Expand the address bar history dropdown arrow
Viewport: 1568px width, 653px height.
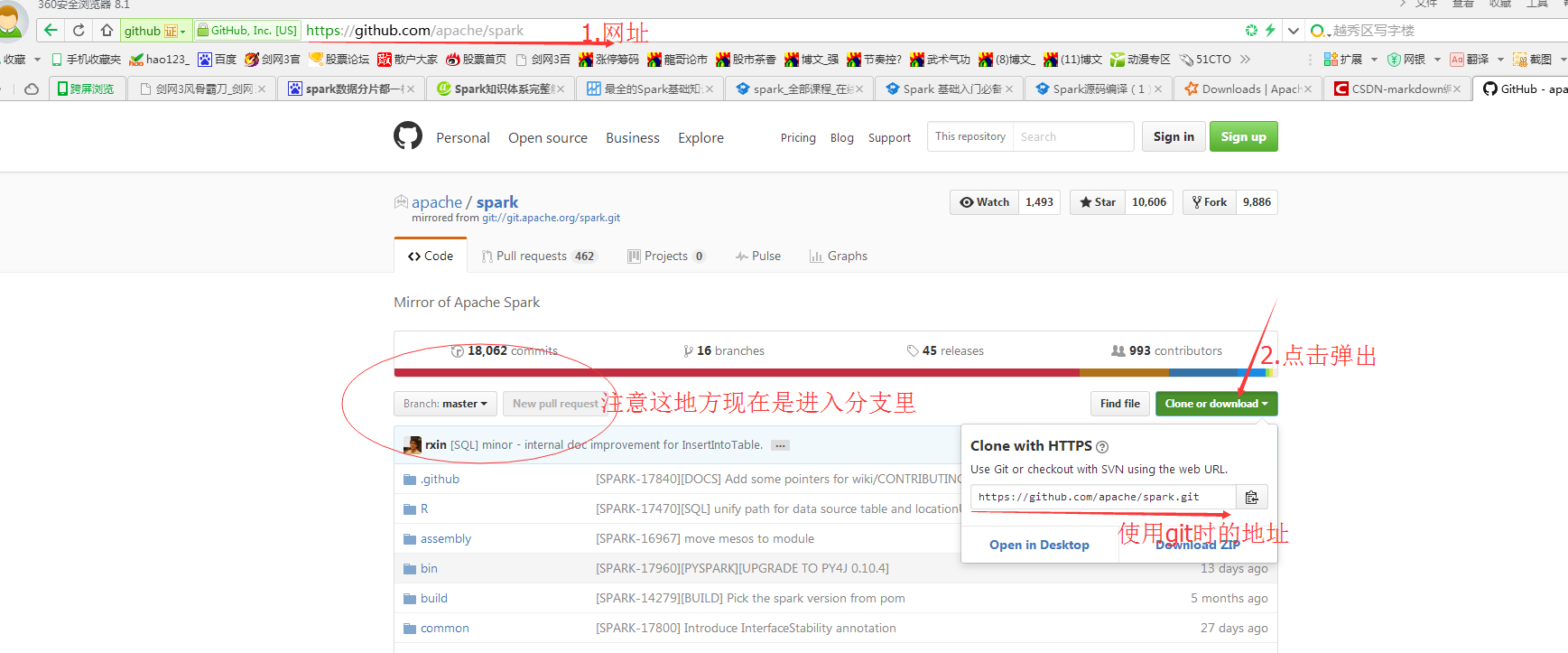point(1294,30)
